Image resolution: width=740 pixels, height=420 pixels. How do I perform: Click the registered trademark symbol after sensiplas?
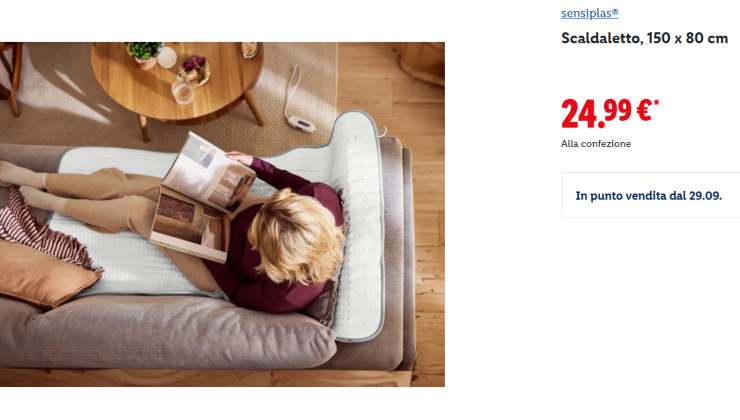pyautogui.click(x=615, y=11)
